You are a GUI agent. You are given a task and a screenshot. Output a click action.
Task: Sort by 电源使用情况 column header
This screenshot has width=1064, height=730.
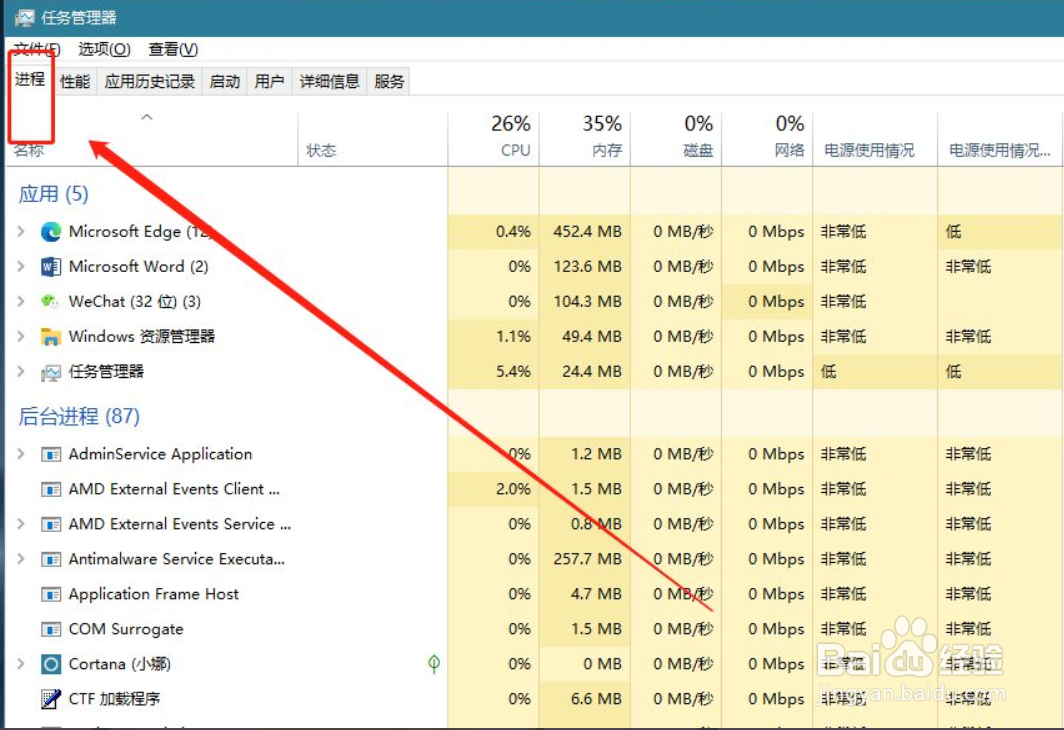[875, 138]
